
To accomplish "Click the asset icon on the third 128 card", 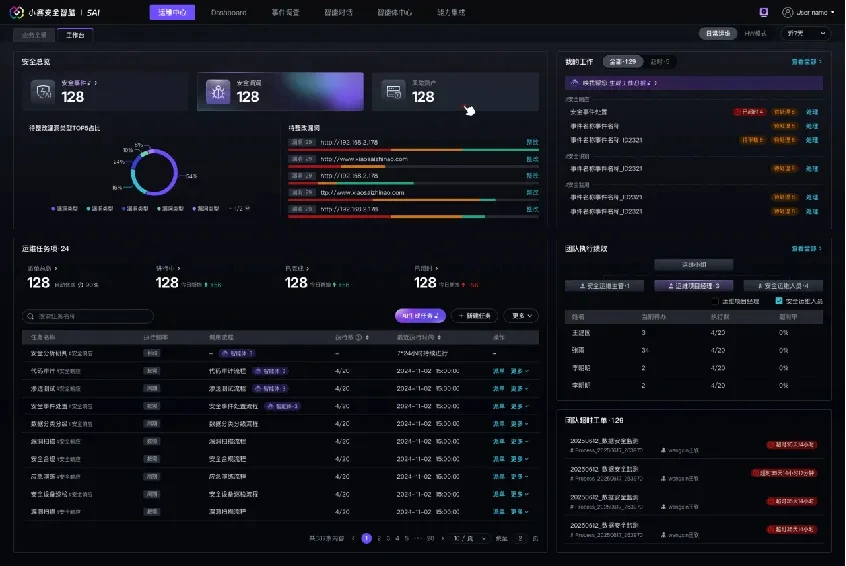I will coord(393,92).
